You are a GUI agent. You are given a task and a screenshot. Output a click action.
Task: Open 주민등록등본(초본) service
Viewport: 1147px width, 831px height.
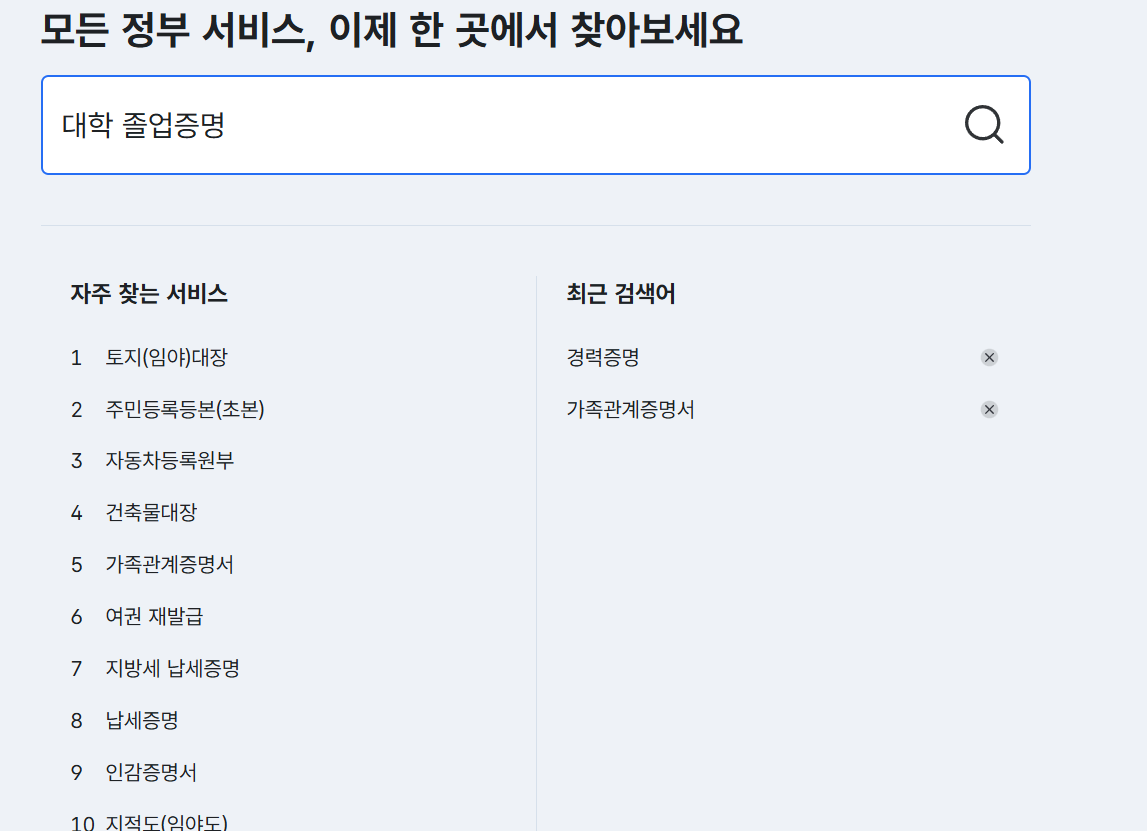click(x=185, y=410)
